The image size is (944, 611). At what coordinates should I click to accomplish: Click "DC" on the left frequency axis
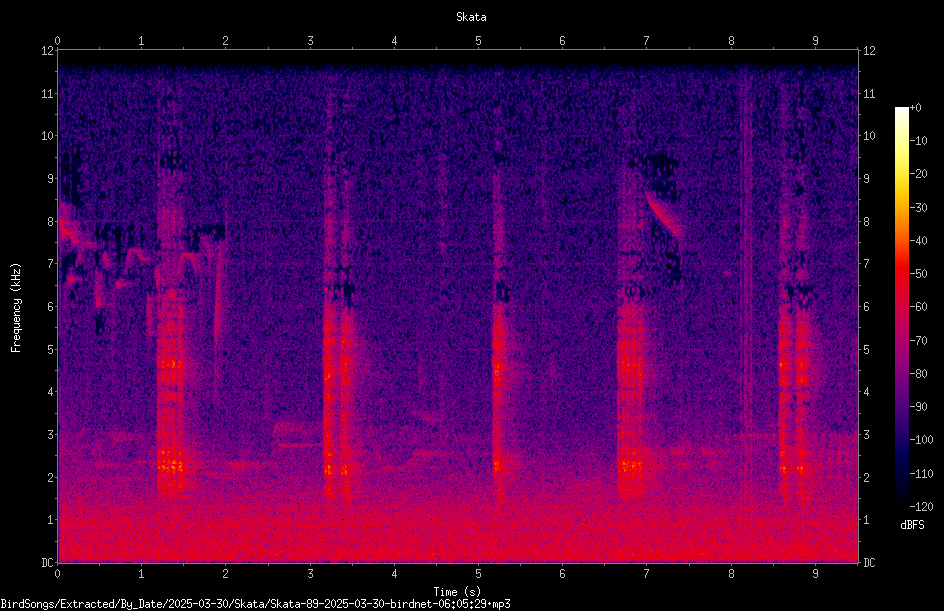click(x=48, y=562)
